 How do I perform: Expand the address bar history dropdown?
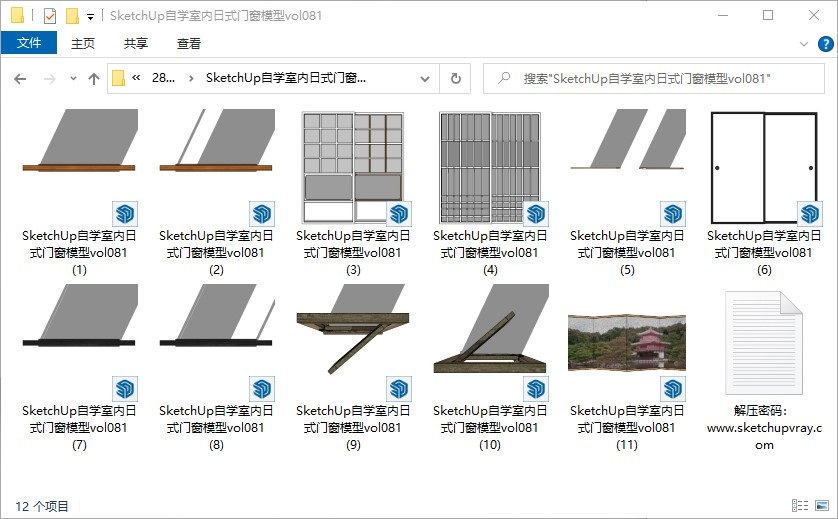425,79
